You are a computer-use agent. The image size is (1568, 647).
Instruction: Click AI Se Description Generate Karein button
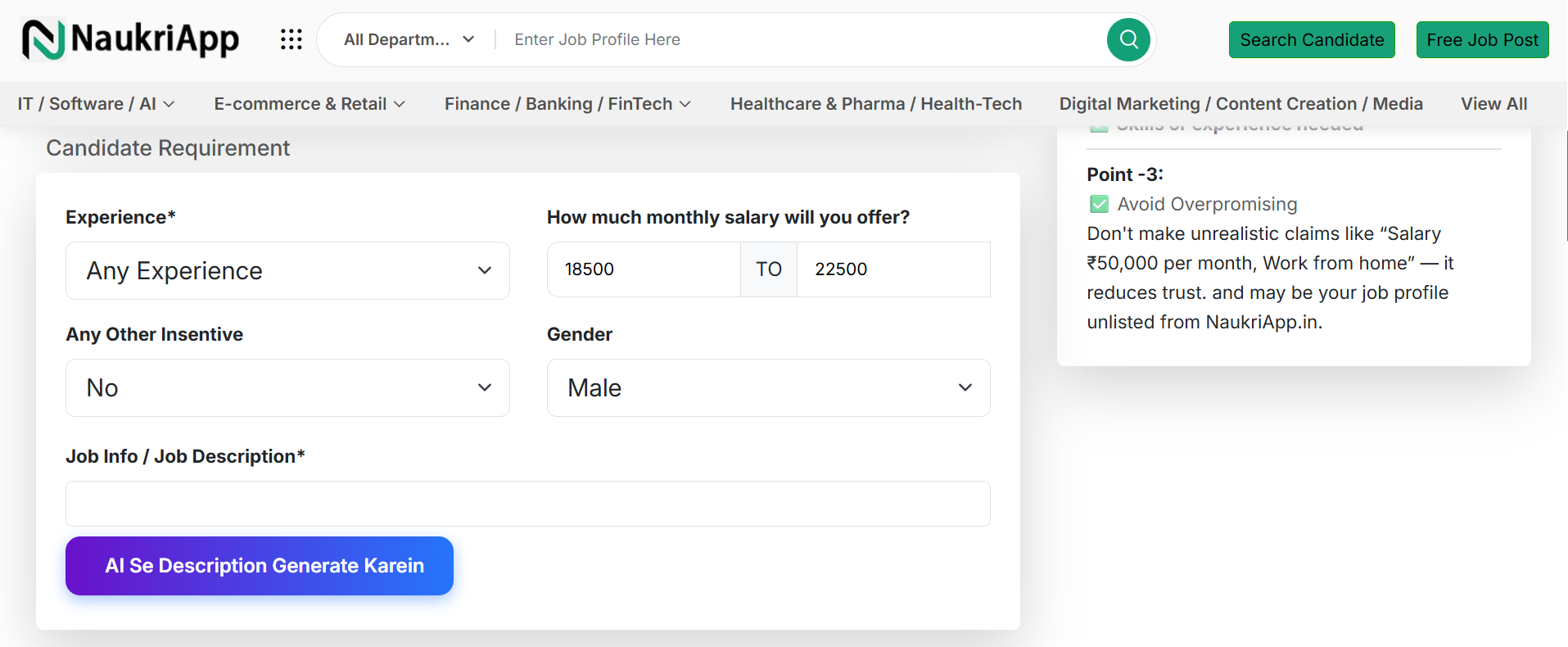(x=260, y=566)
